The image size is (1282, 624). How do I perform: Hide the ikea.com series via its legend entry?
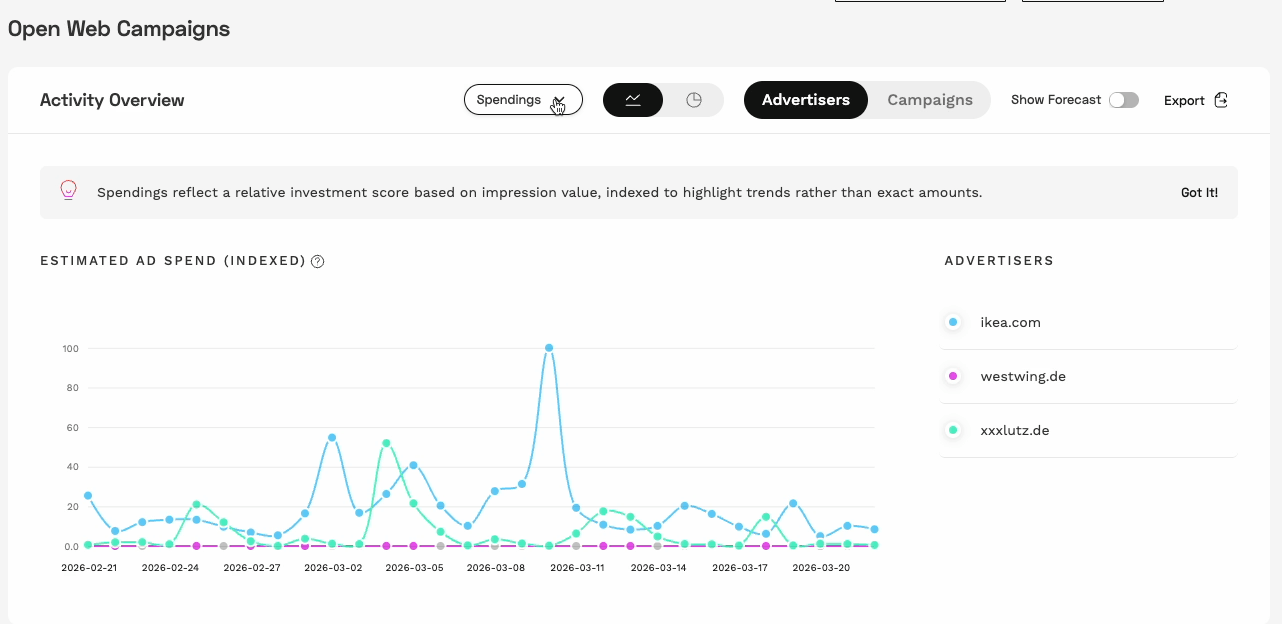1010,322
